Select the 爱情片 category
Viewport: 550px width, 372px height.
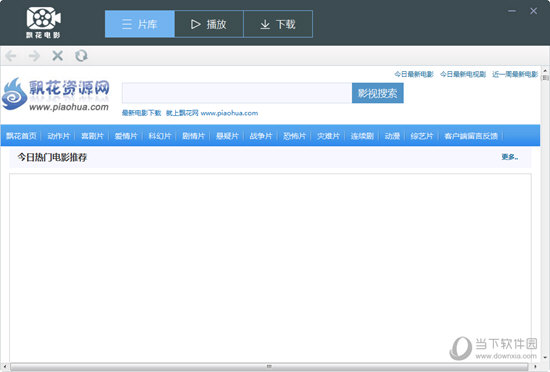tap(126, 136)
